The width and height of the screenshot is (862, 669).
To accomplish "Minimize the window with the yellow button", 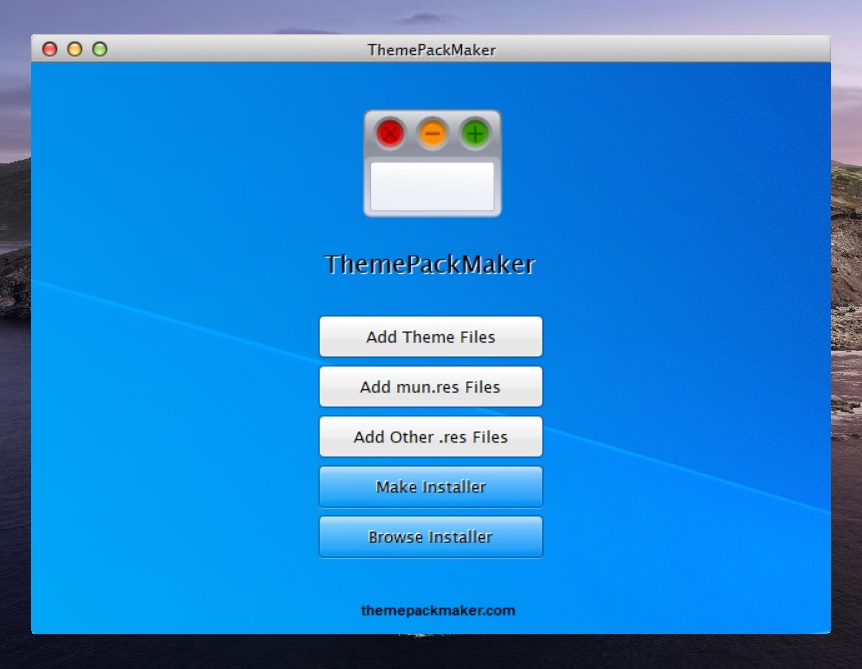I will click(x=74, y=49).
